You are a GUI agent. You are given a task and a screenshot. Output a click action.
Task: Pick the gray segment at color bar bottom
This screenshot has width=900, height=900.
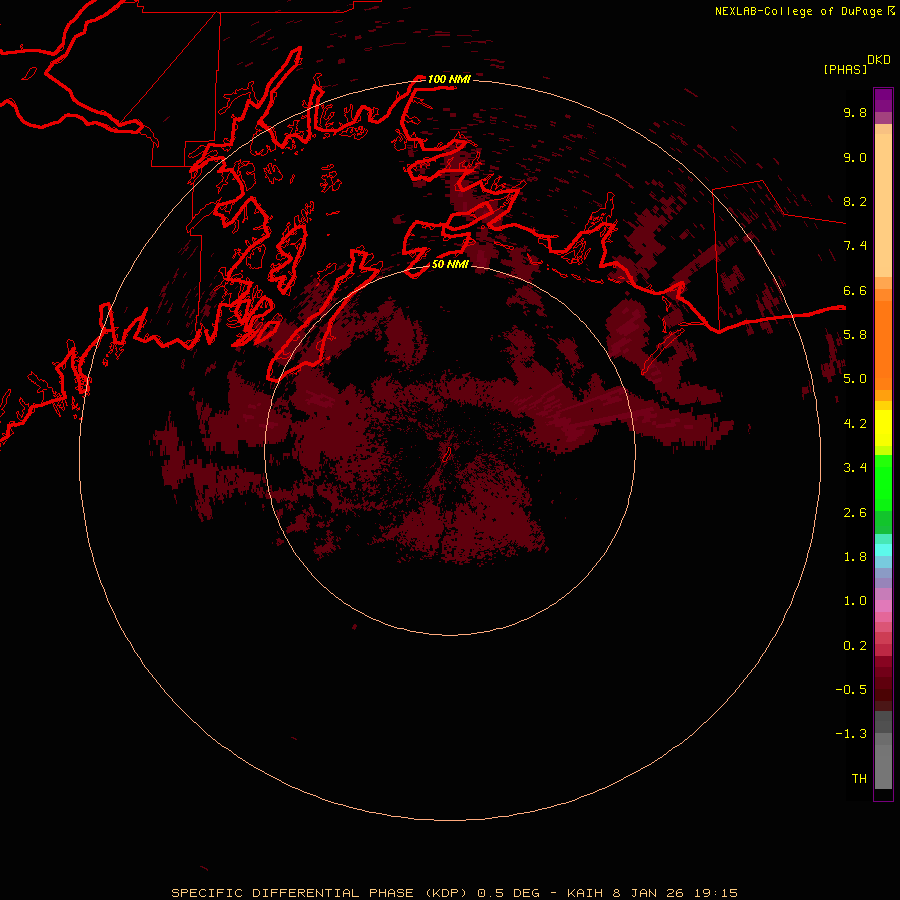883,766
